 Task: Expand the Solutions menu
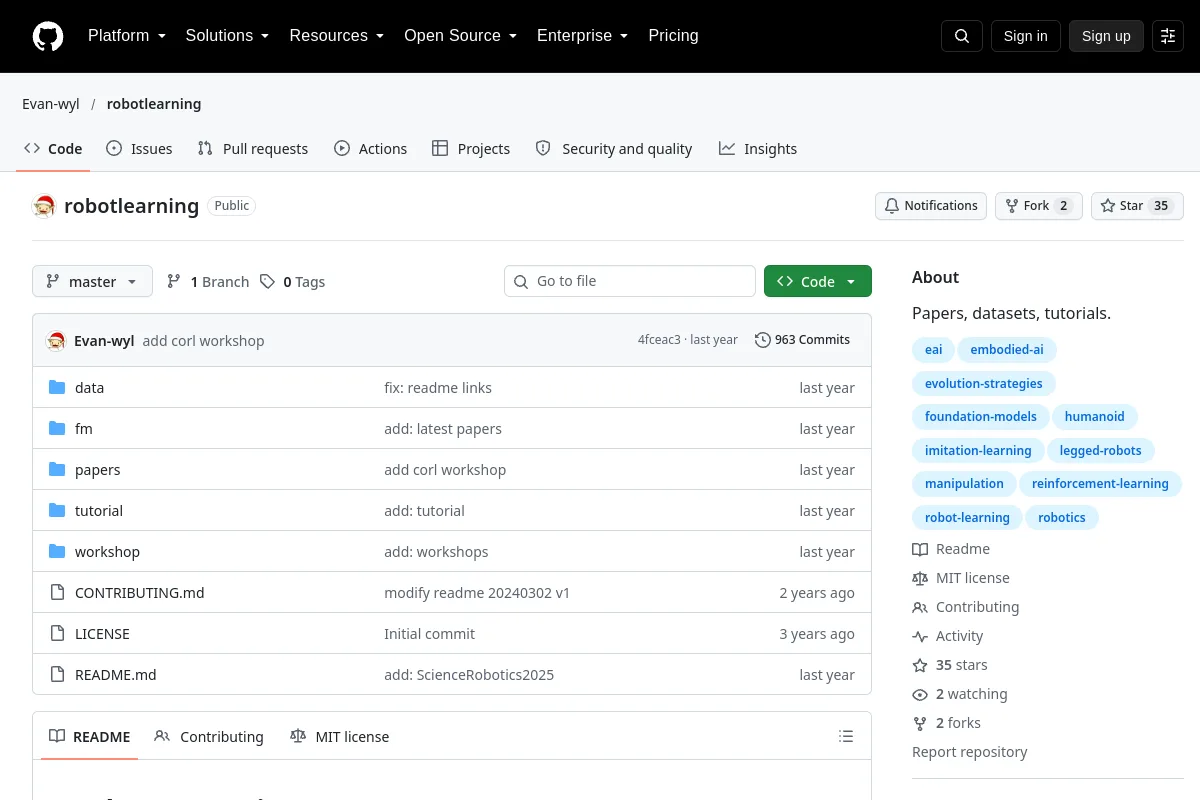tap(228, 36)
